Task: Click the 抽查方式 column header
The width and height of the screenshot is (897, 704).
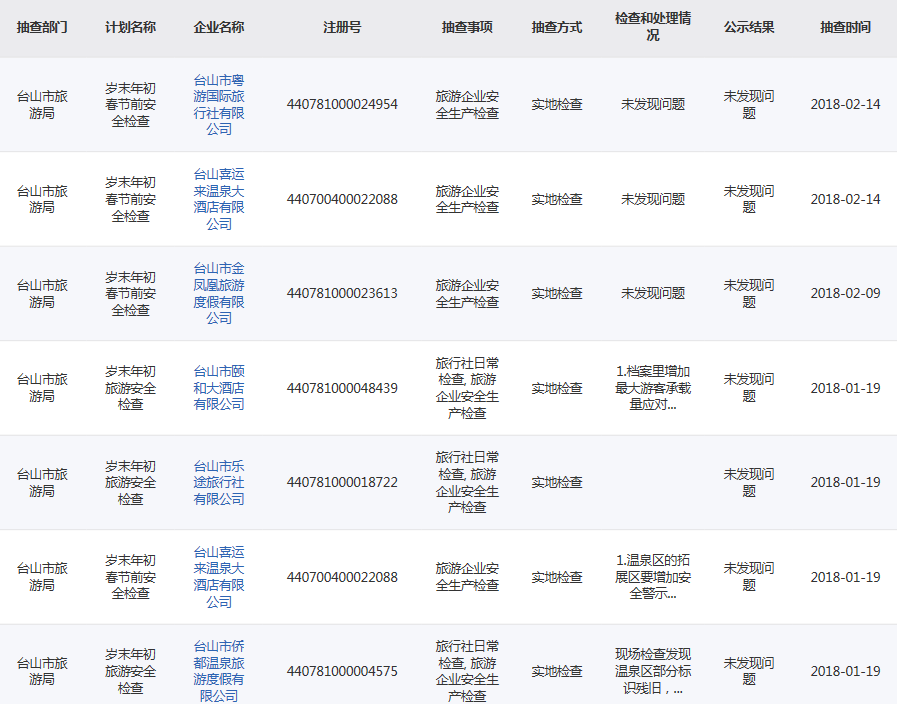Action: (x=556, y=27)
